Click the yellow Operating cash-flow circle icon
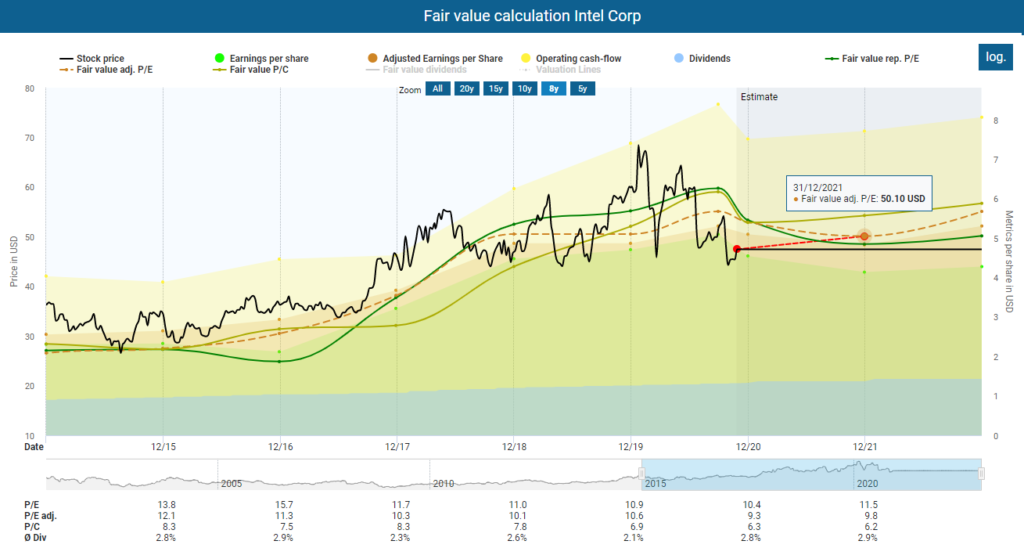 pyautogui.click(x=526, y=58)
